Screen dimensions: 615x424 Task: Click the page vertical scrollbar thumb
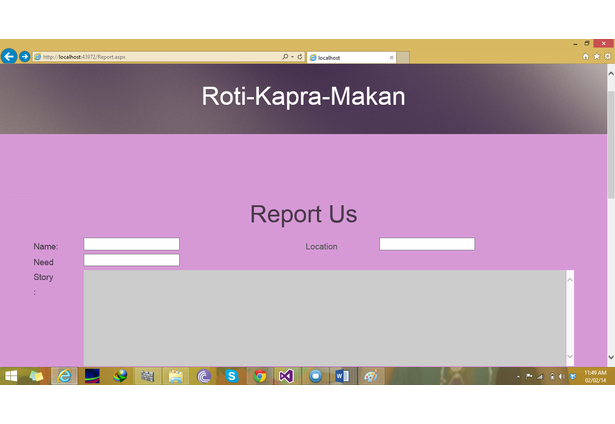[x=611, y=144]
